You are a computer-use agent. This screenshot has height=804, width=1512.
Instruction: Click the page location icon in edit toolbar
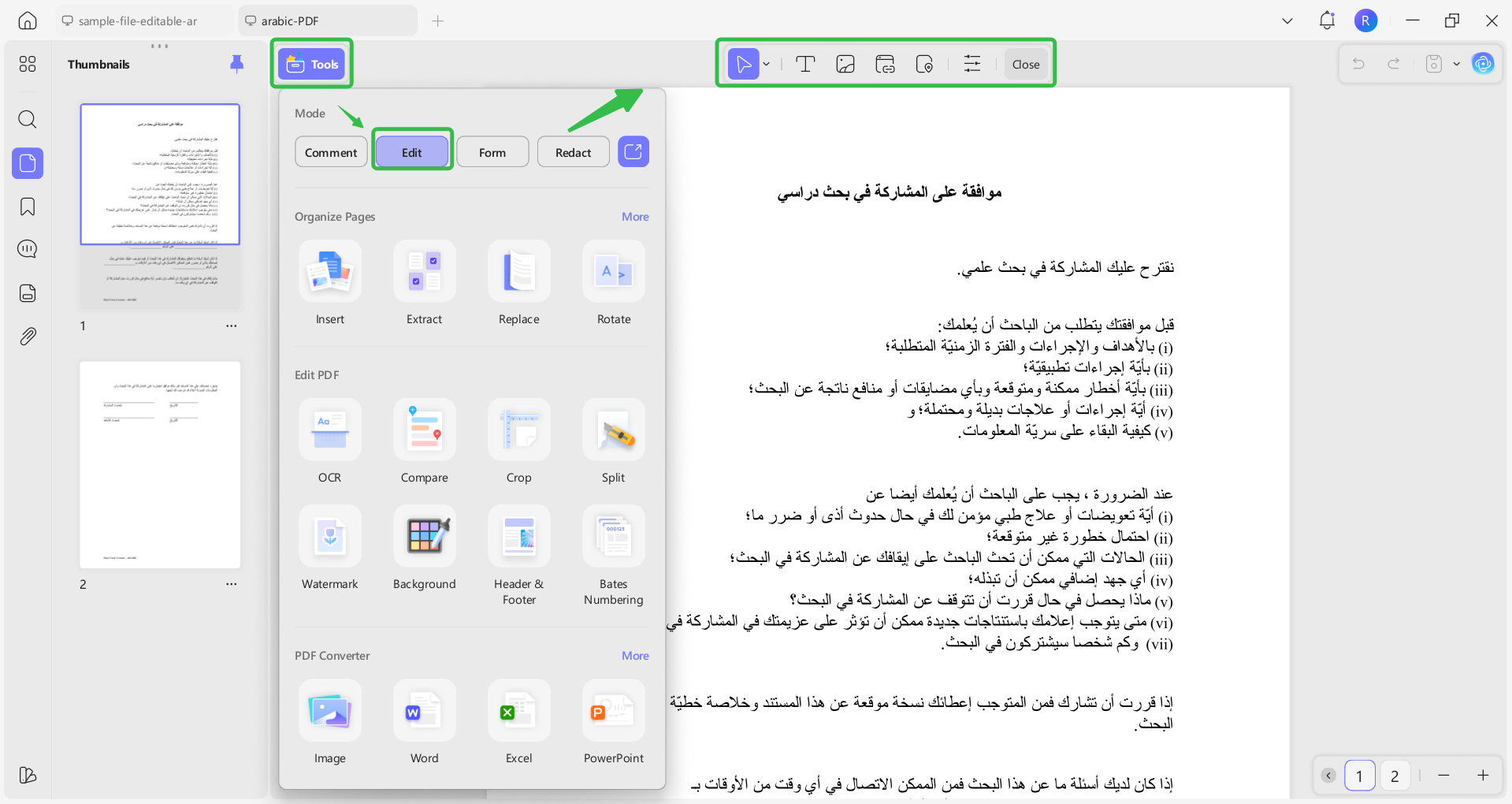click(925, 64)
